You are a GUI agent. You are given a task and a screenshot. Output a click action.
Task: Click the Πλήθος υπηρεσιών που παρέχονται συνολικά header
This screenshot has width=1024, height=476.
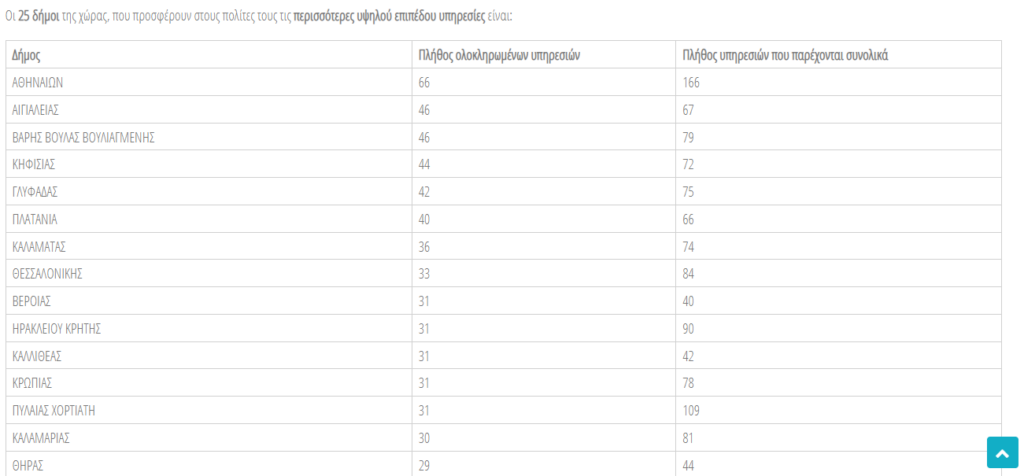pos(839,55)
